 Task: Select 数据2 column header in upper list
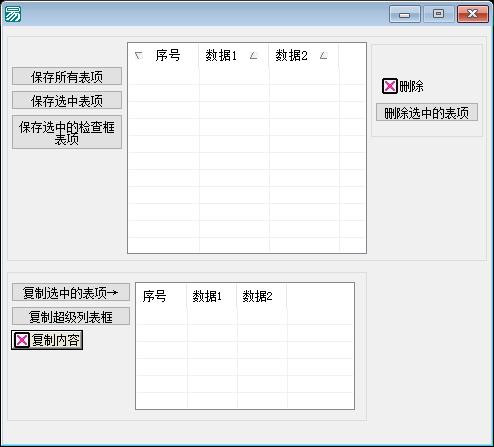click(x=303, y=56)
